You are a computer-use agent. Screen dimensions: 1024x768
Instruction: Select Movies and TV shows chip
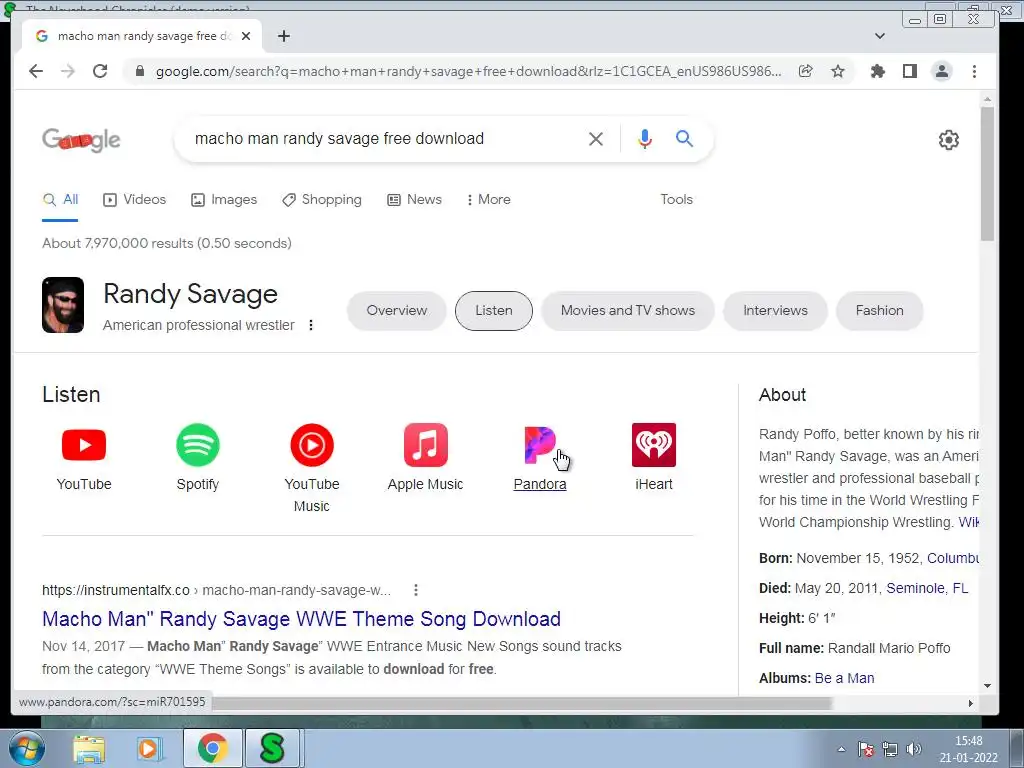(x=628, y=310)
